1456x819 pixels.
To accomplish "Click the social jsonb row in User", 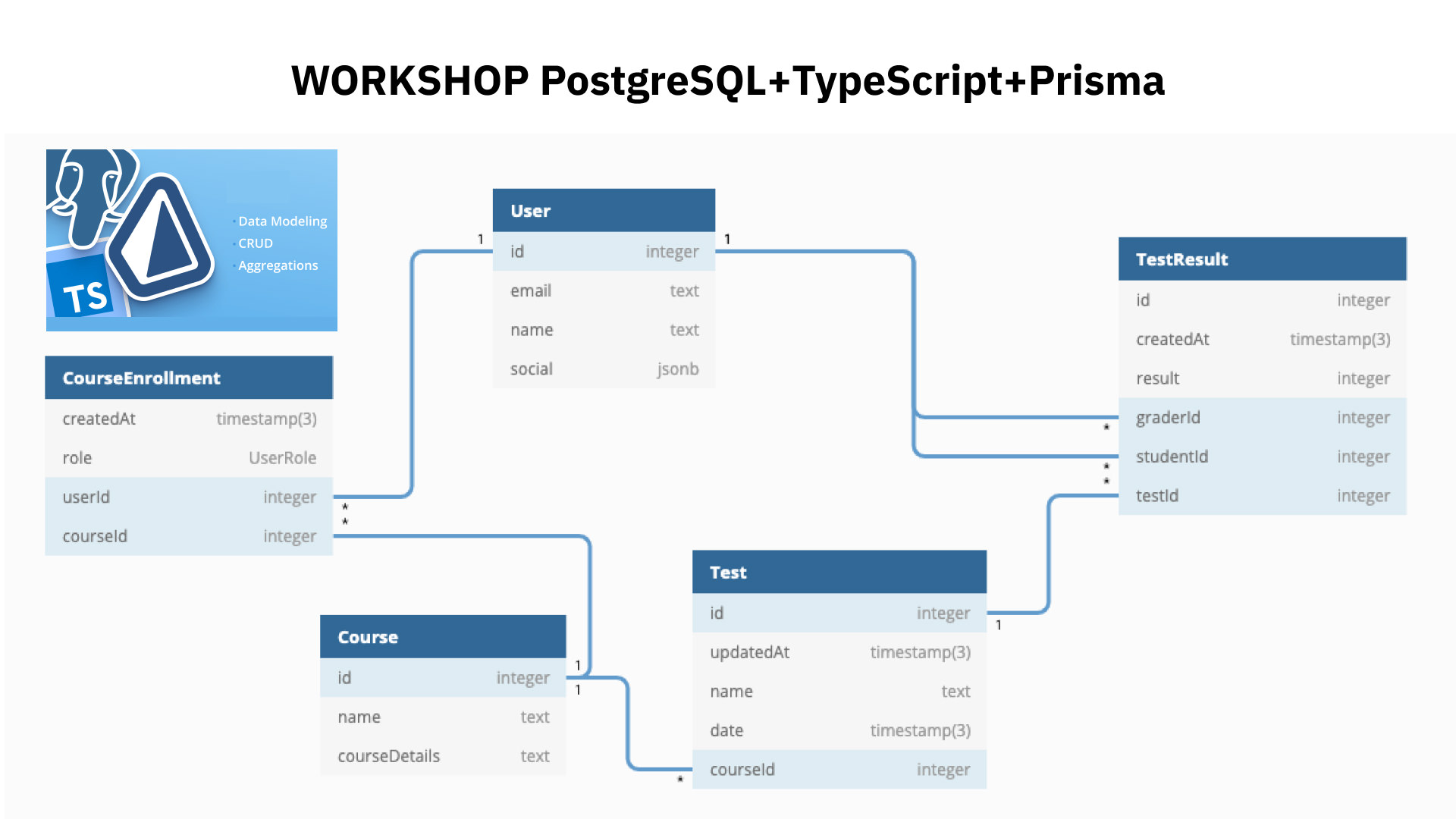I will [604, 369].
